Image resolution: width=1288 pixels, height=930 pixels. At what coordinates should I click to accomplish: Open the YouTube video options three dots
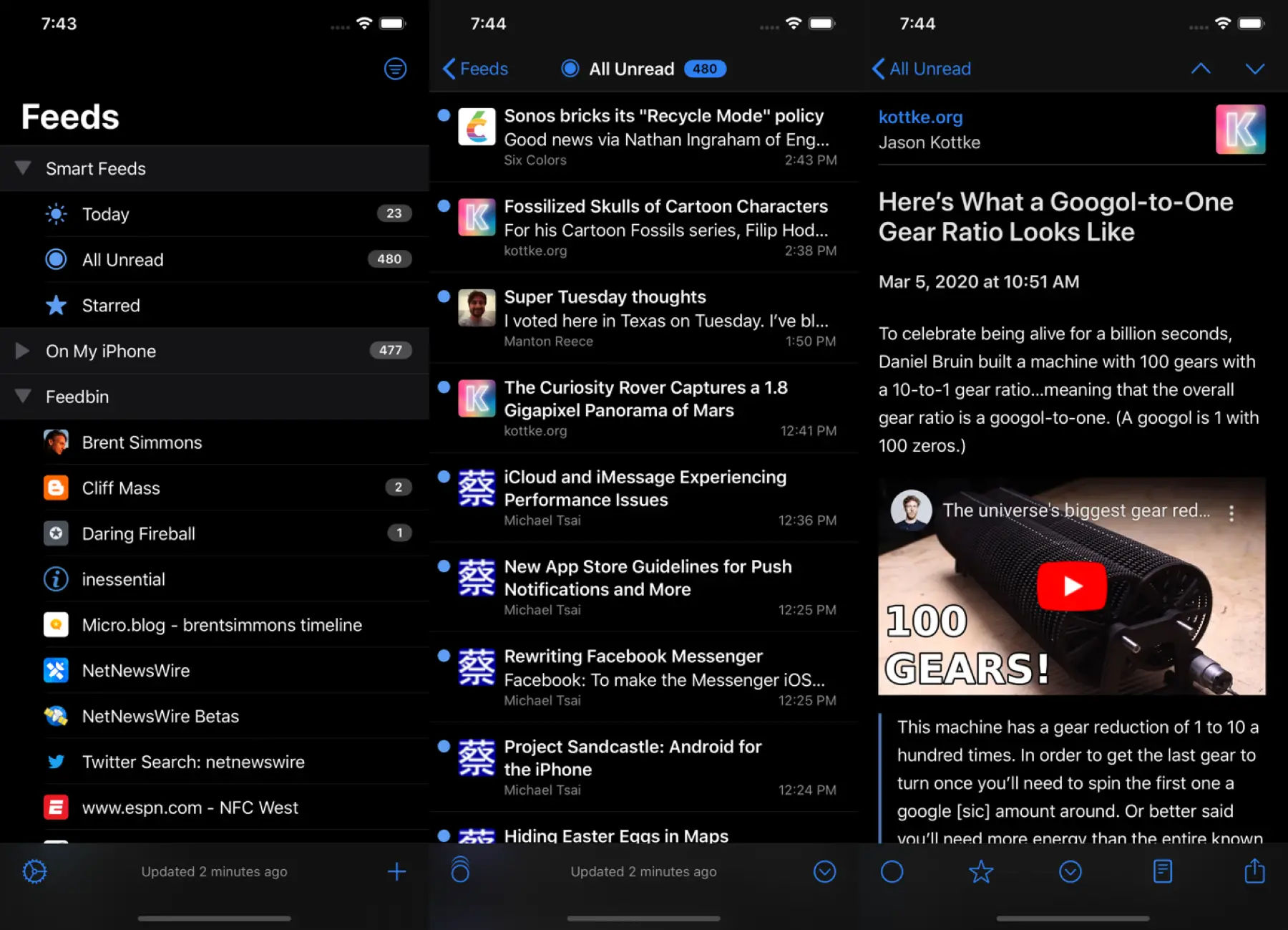tap(1231, 513)
